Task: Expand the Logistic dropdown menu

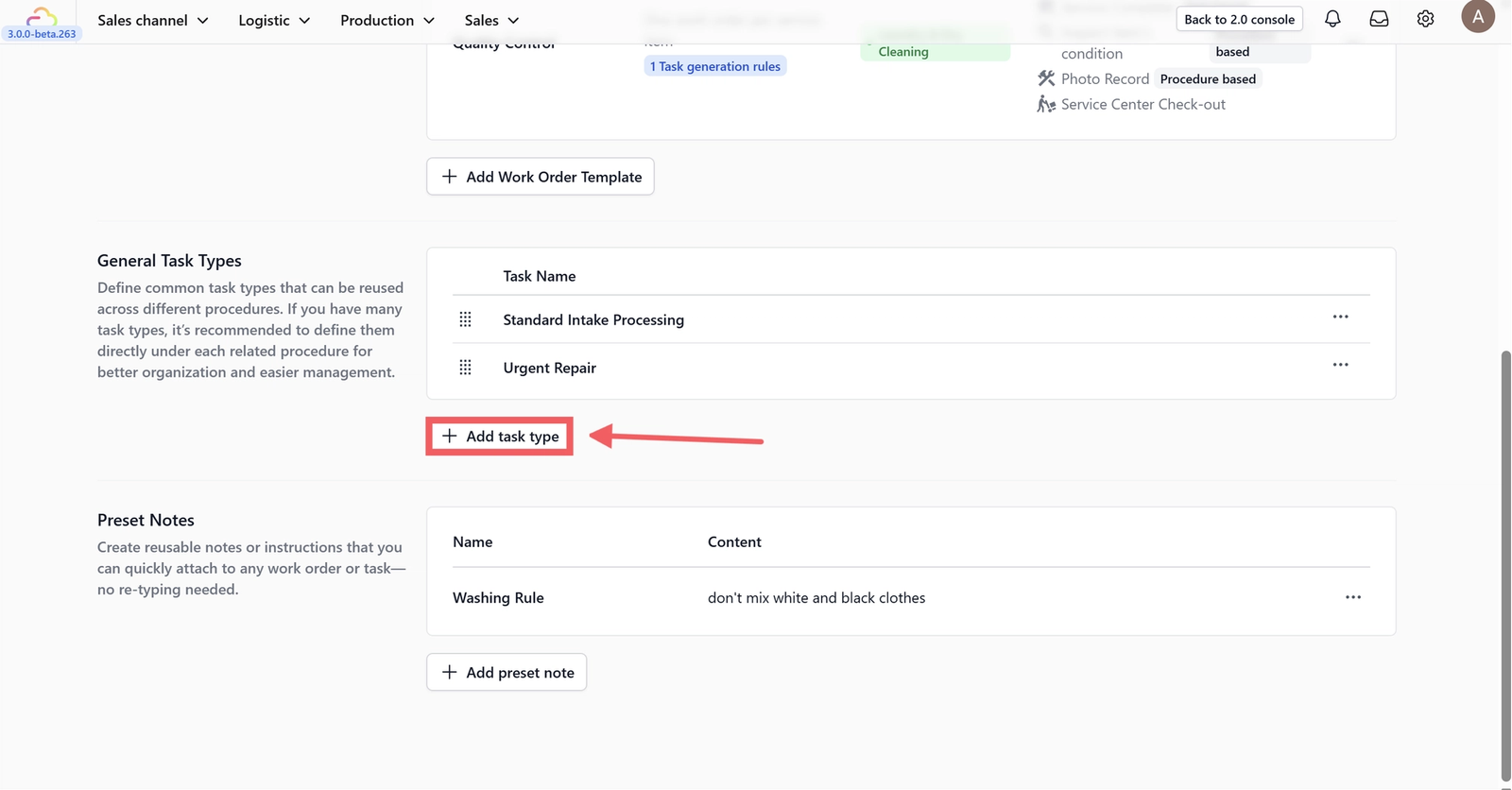Action: tap(274, 20)
